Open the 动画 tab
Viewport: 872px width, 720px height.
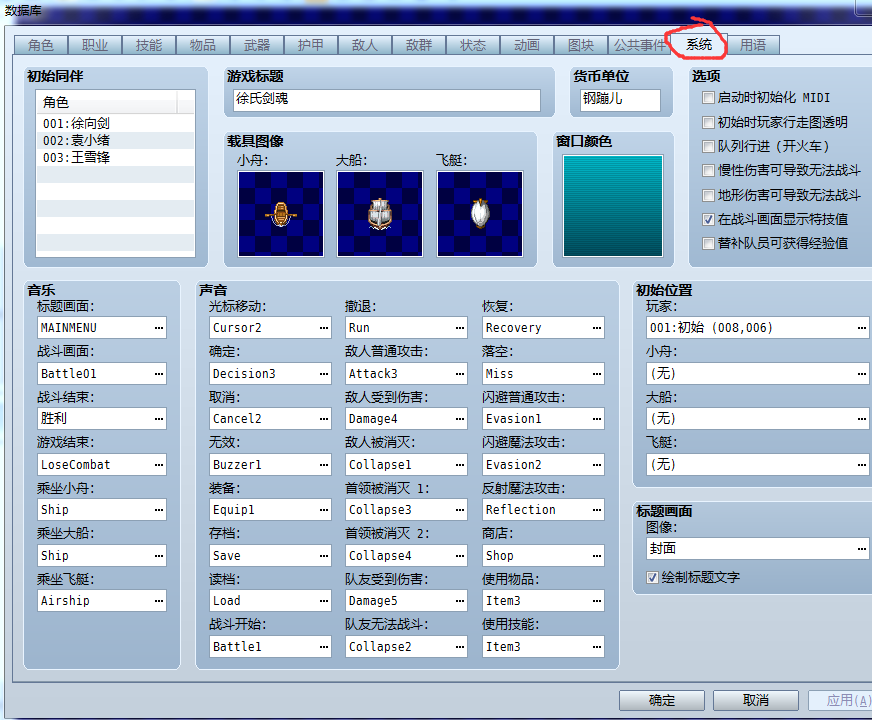click(527, 45)
